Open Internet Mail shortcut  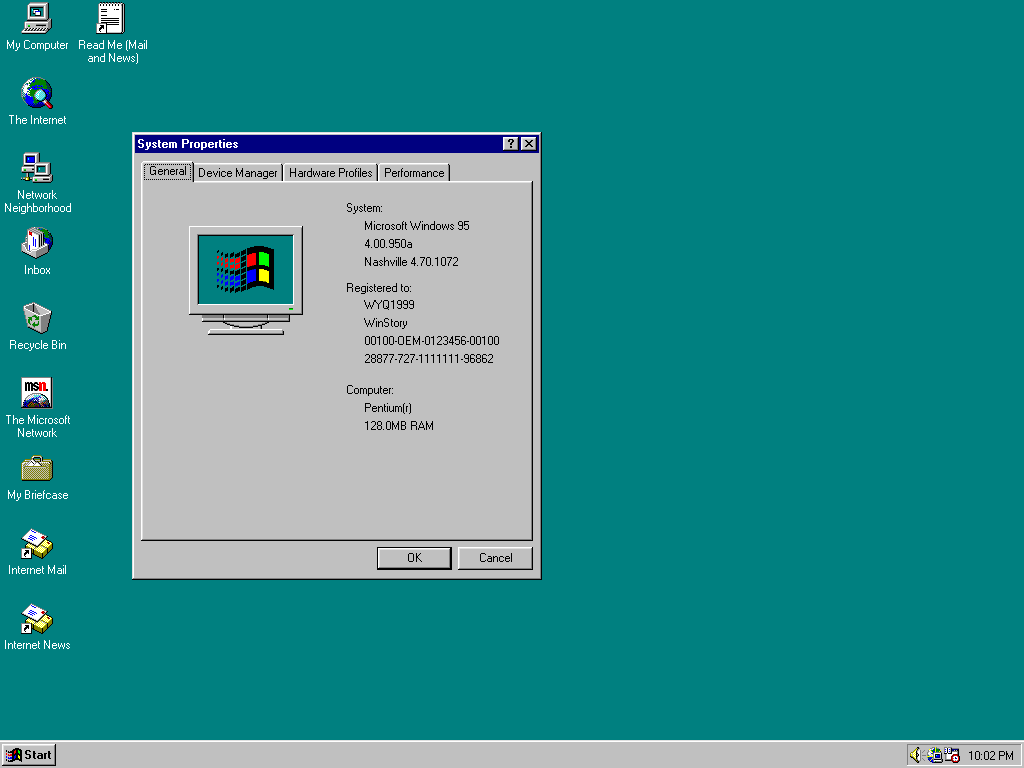click(x=37, y=545)
